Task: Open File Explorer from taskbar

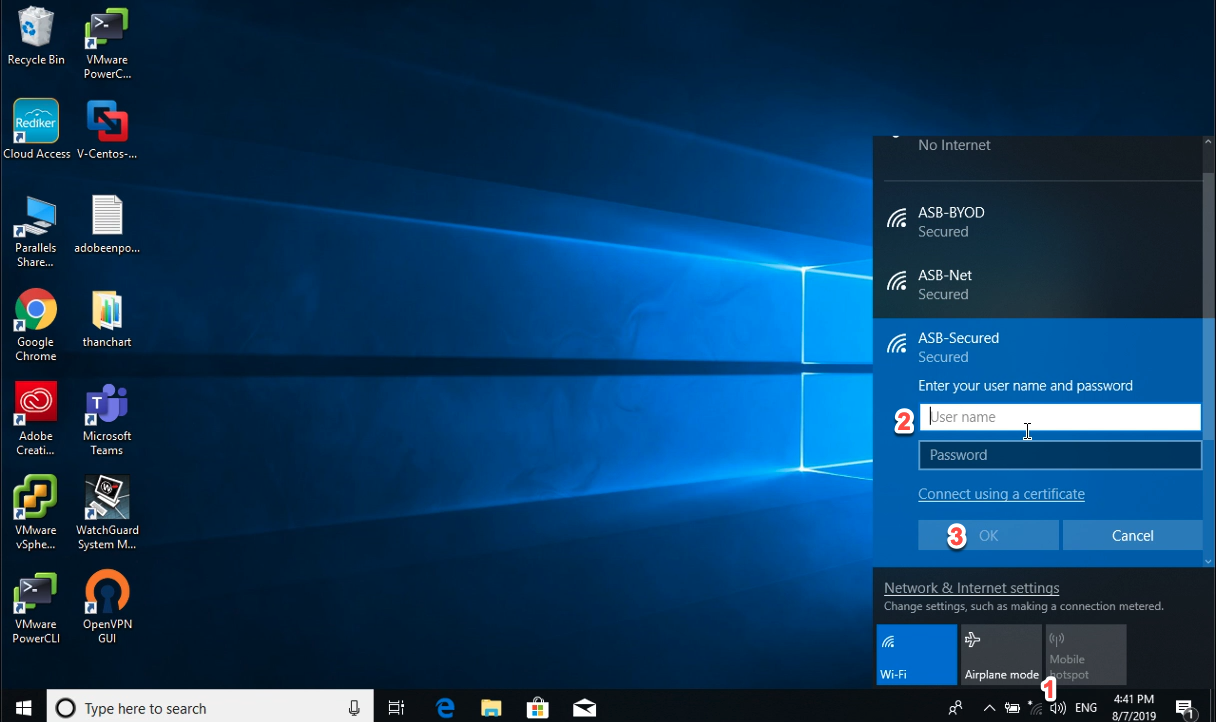Action: 491,708
